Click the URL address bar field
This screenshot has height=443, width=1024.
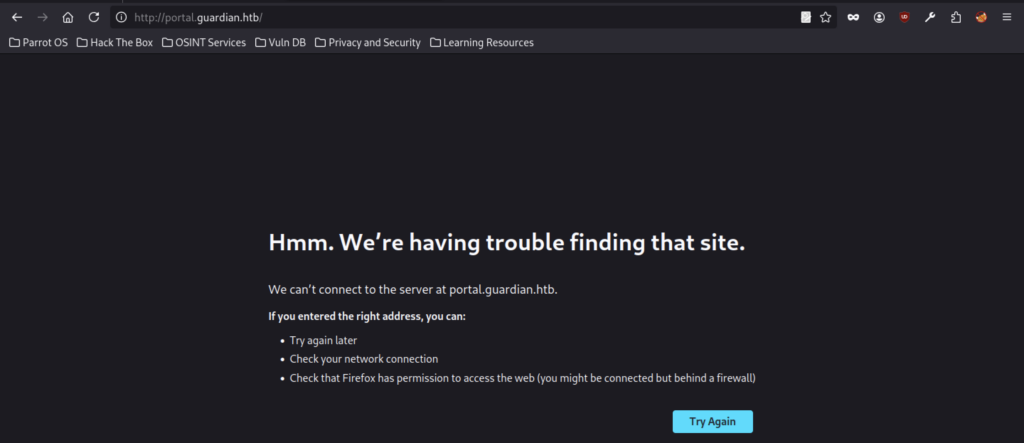click(450, 17)
